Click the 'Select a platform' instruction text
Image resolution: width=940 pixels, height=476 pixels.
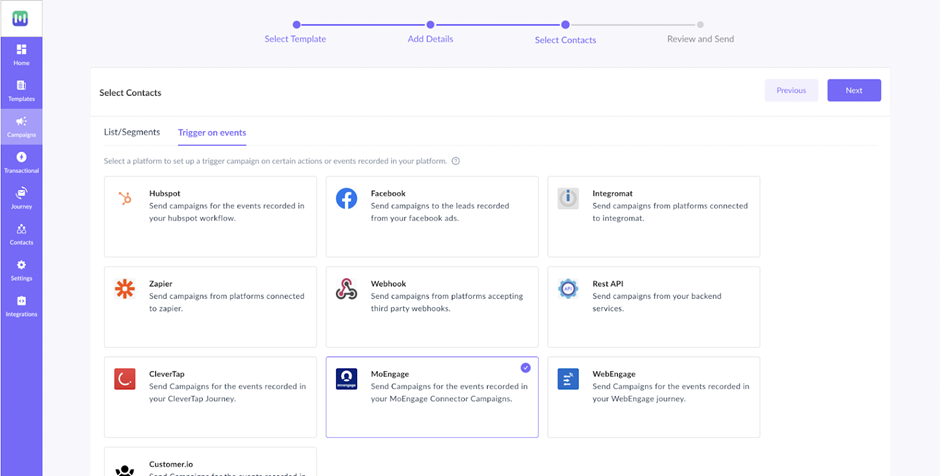click(x=275, y=161)
